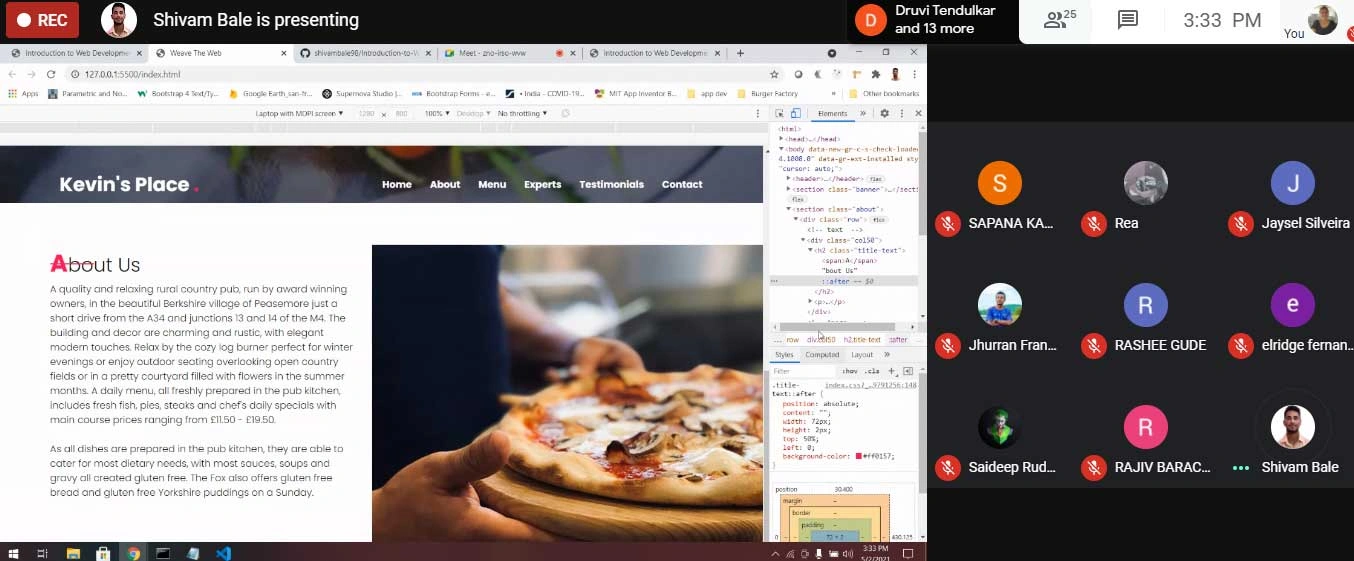
Task: Click the DevTools inspect element picker icon
Action: (780, 114)
